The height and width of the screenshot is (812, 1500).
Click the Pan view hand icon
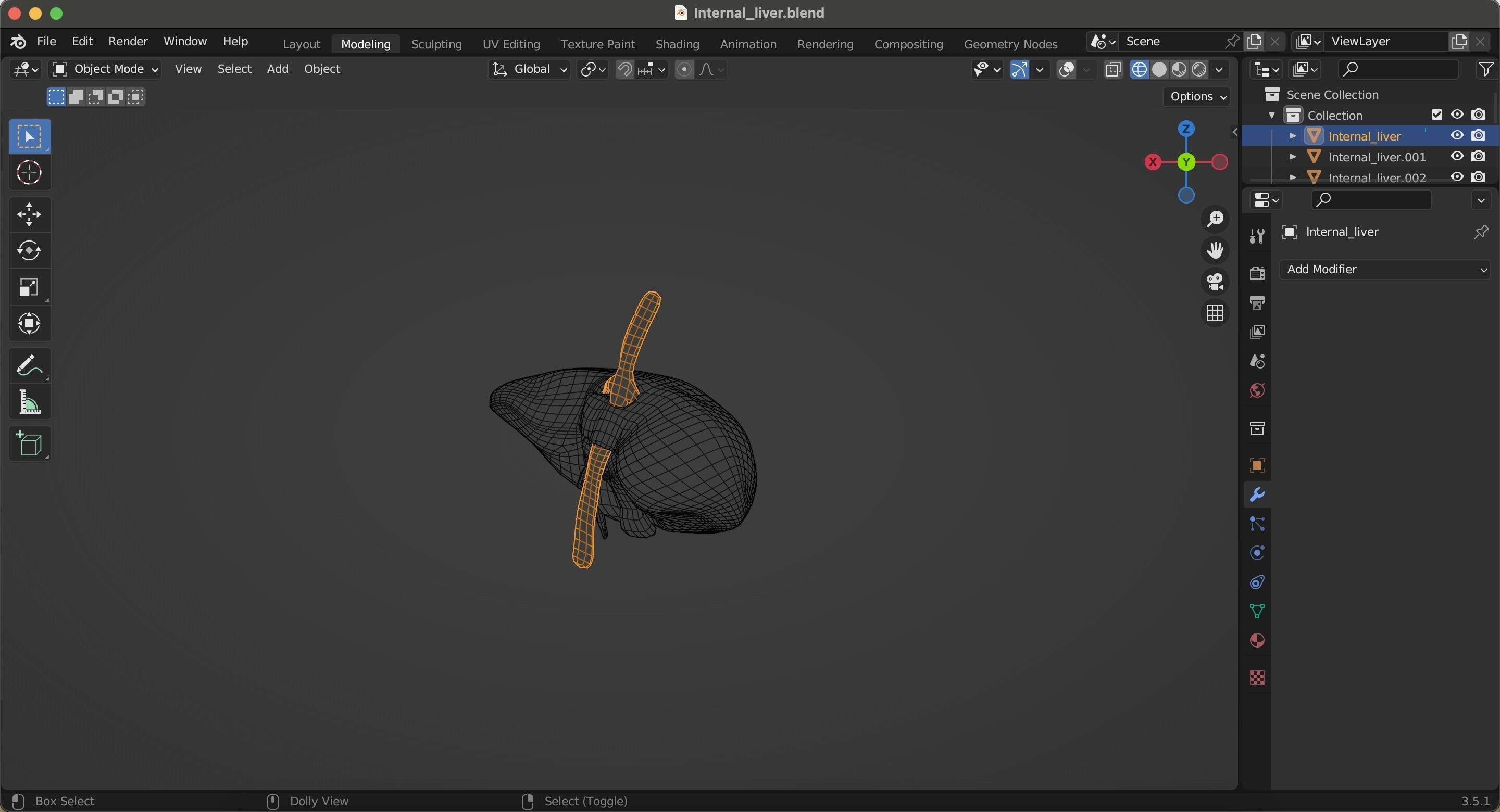click(1215, 251)
